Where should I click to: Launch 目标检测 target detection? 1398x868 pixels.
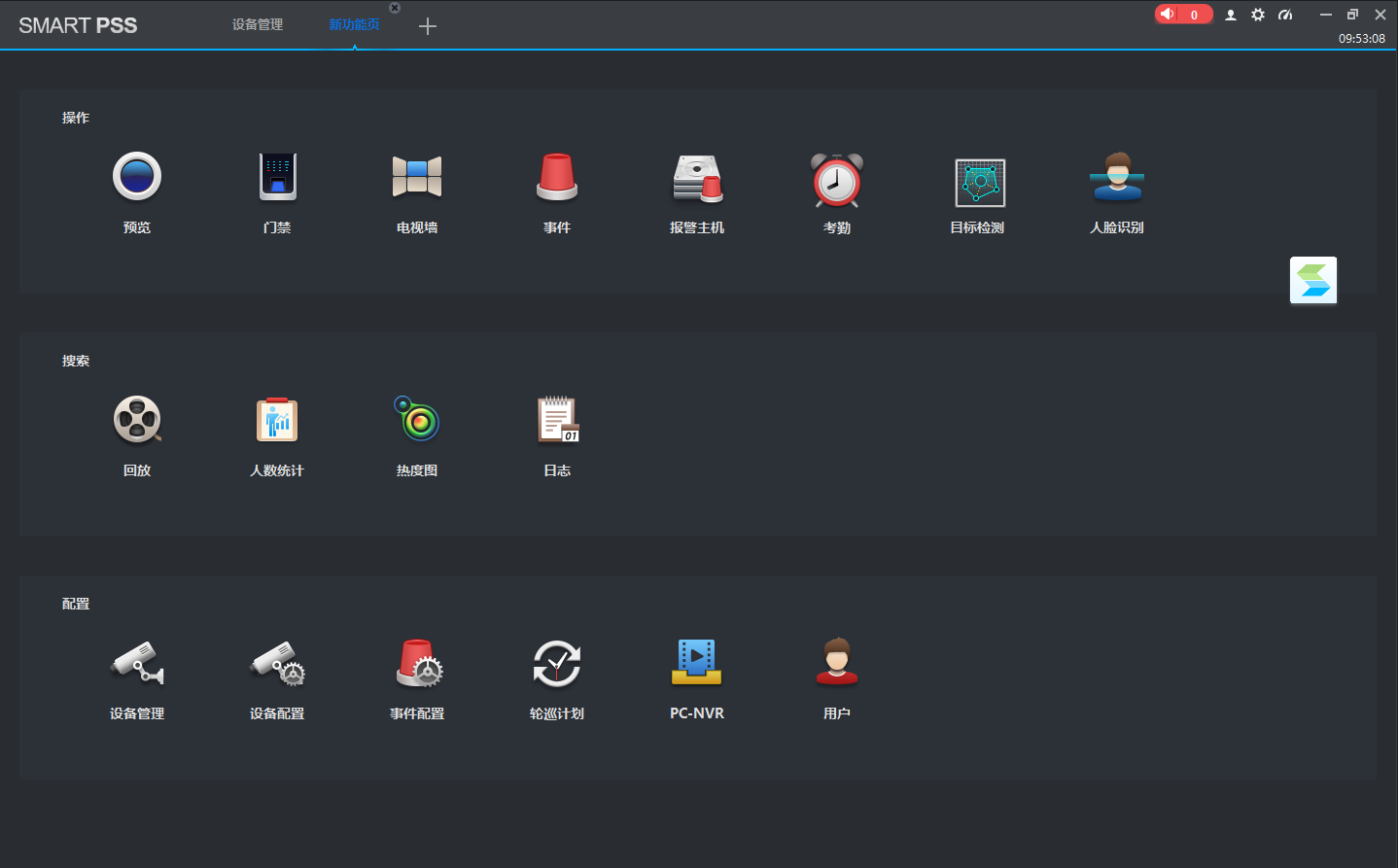[979, 182]
